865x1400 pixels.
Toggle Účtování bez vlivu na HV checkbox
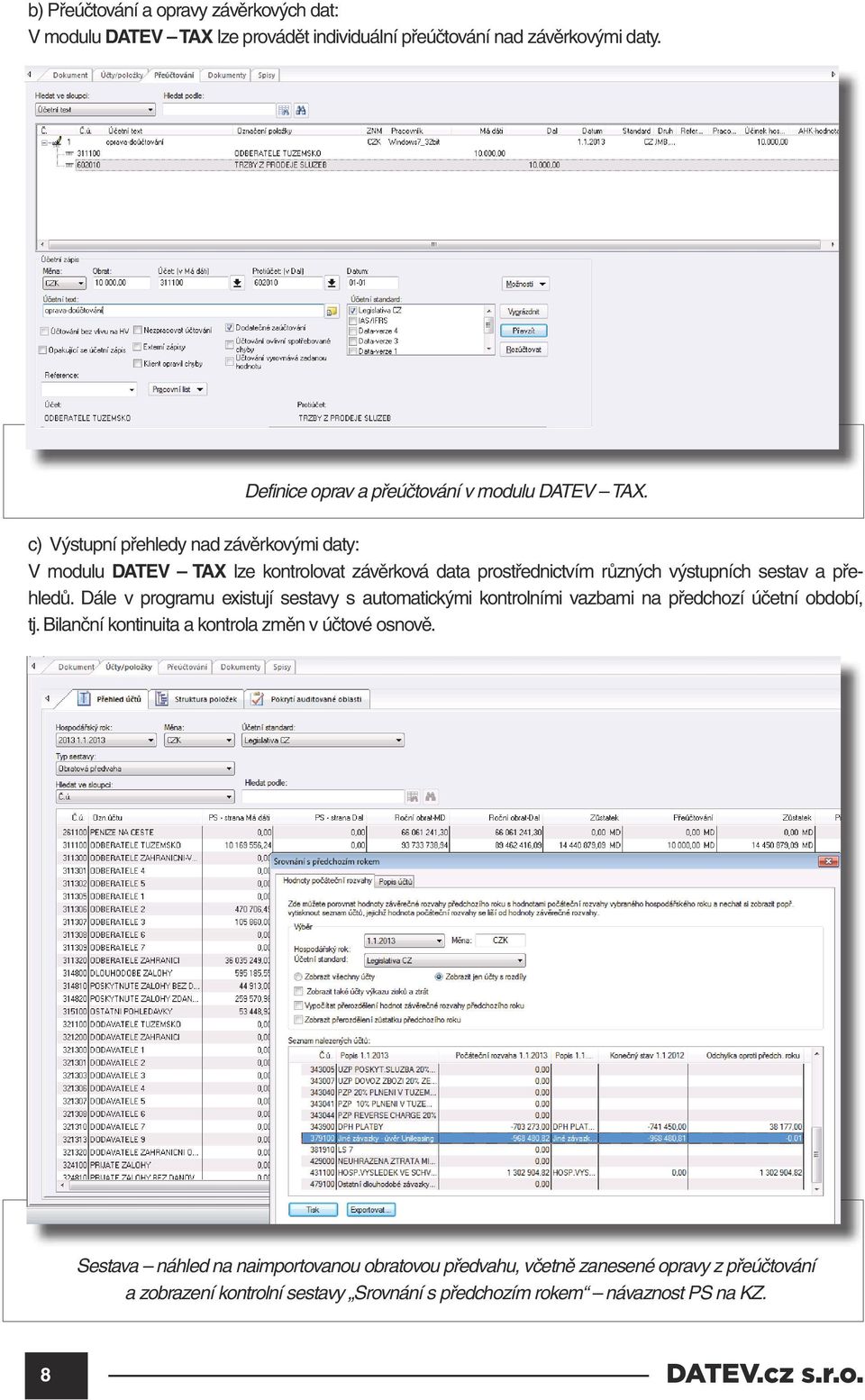coord(43,331)
